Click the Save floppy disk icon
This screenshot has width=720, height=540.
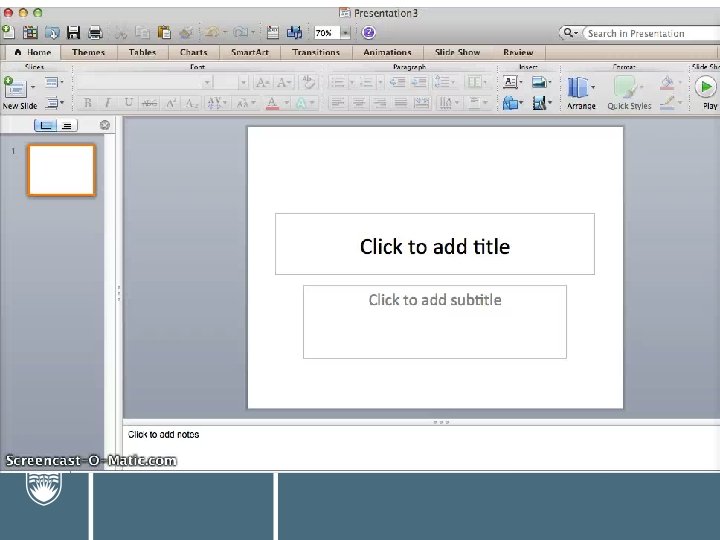(x=73, y=33)
